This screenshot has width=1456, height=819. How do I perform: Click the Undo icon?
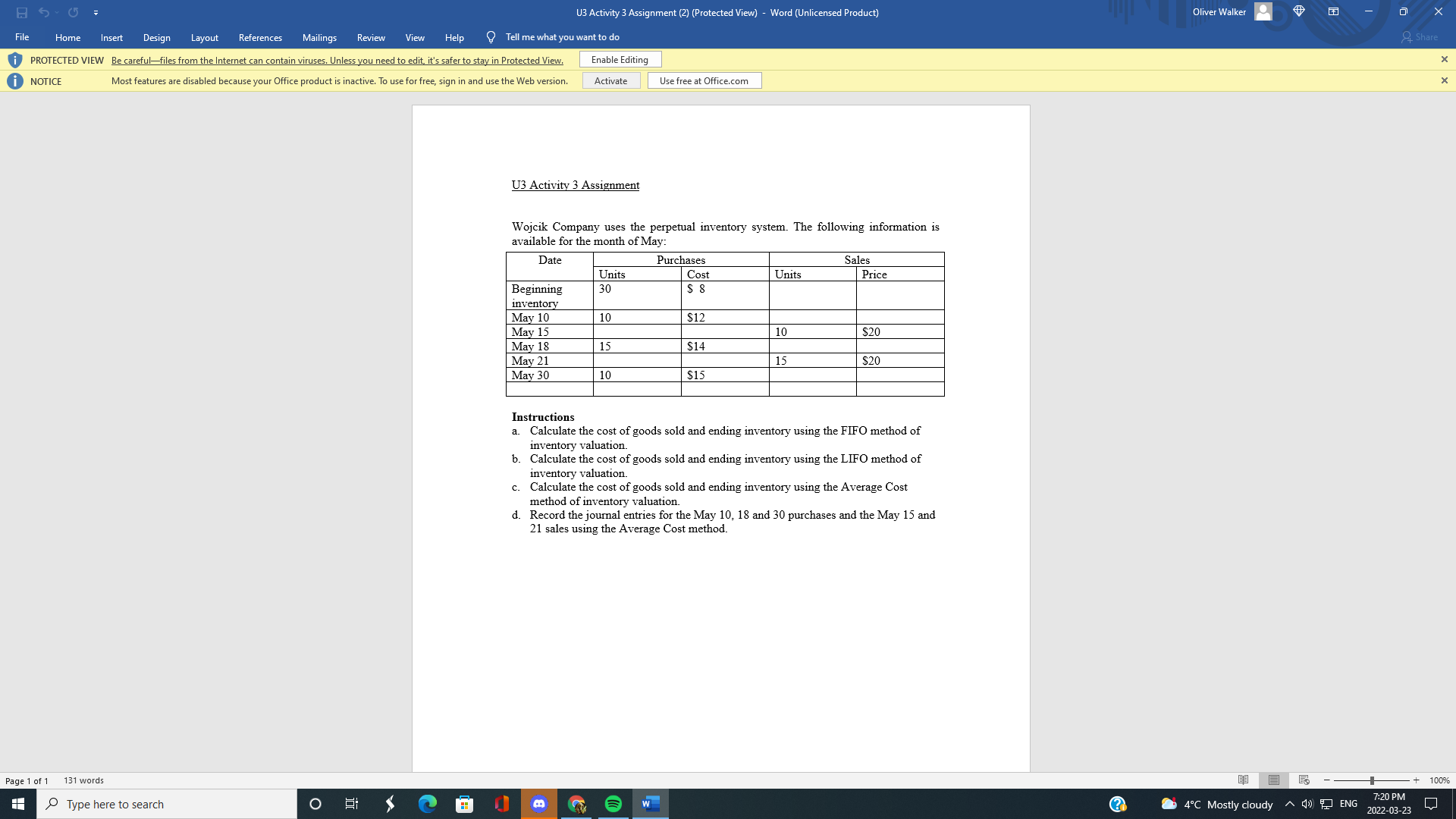coord(44,12)
